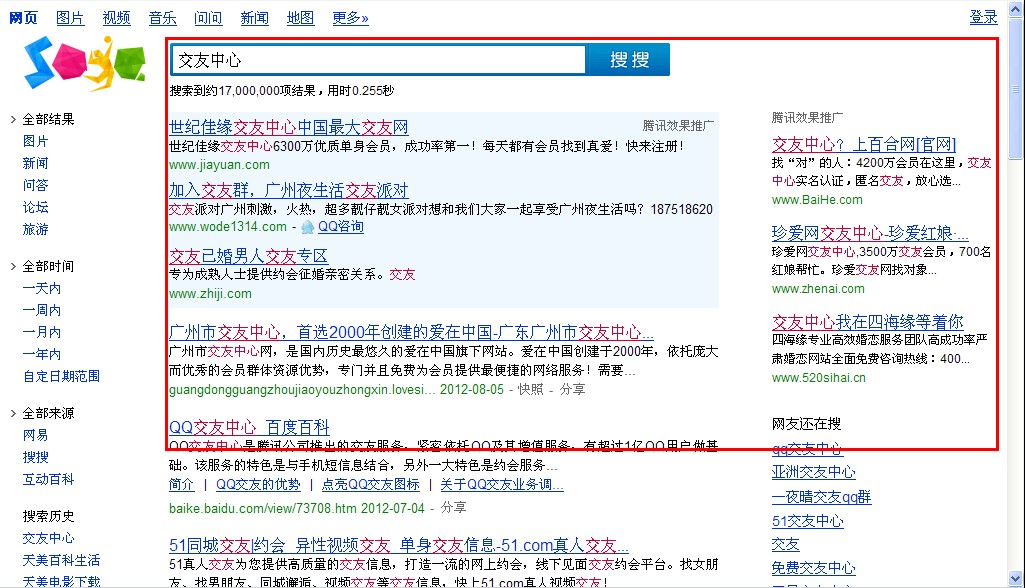Filter results by 图片 in the left sidebar

(x=35, y=141)
